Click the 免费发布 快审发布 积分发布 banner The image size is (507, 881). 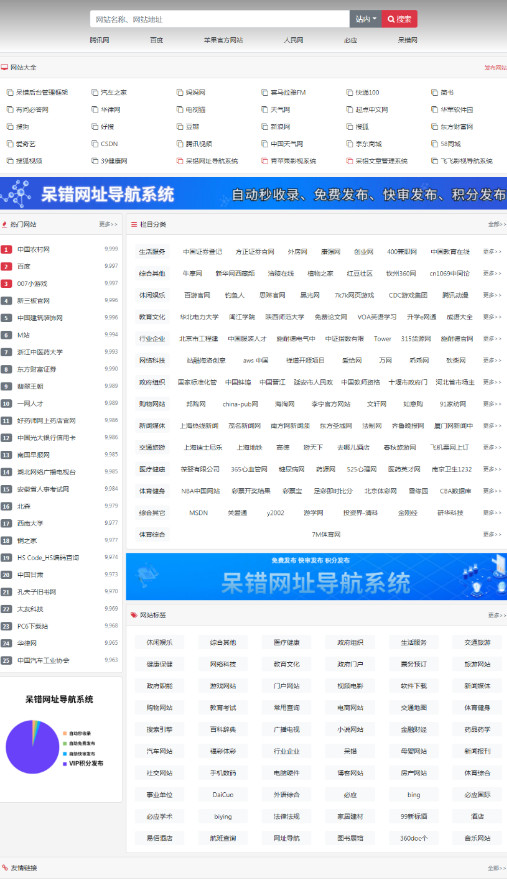pos(316,576)
